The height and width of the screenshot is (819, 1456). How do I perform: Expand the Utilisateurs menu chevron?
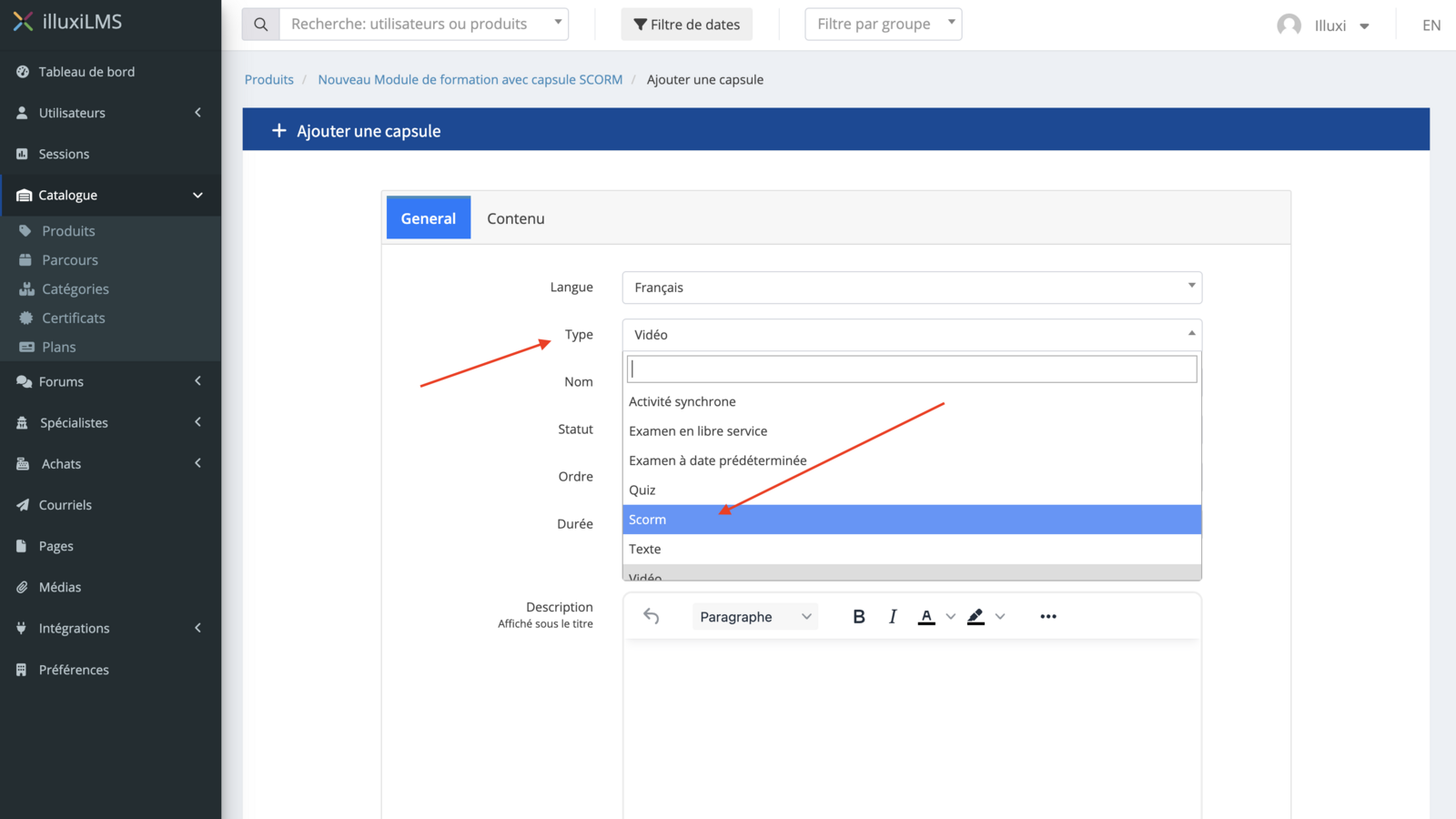[x=197, y=113]
